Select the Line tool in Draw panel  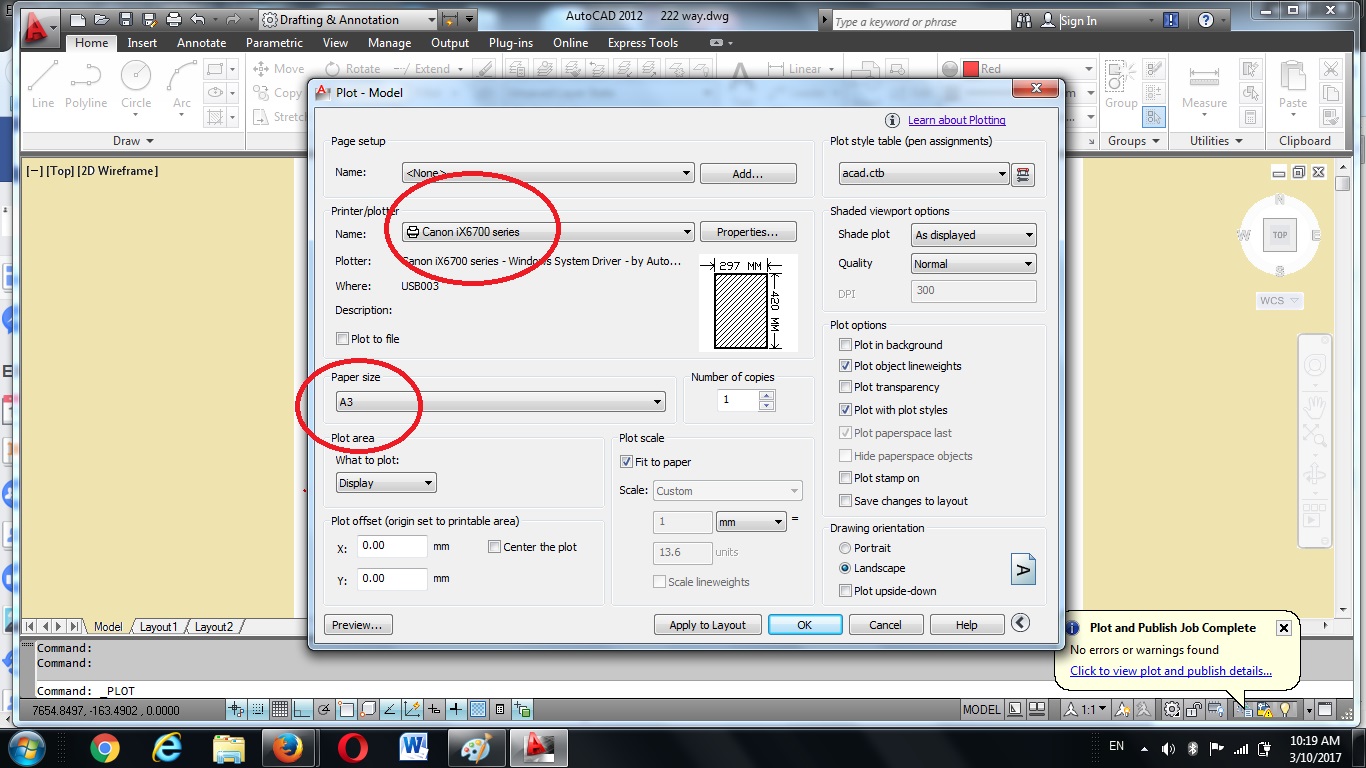coord(43,84)
